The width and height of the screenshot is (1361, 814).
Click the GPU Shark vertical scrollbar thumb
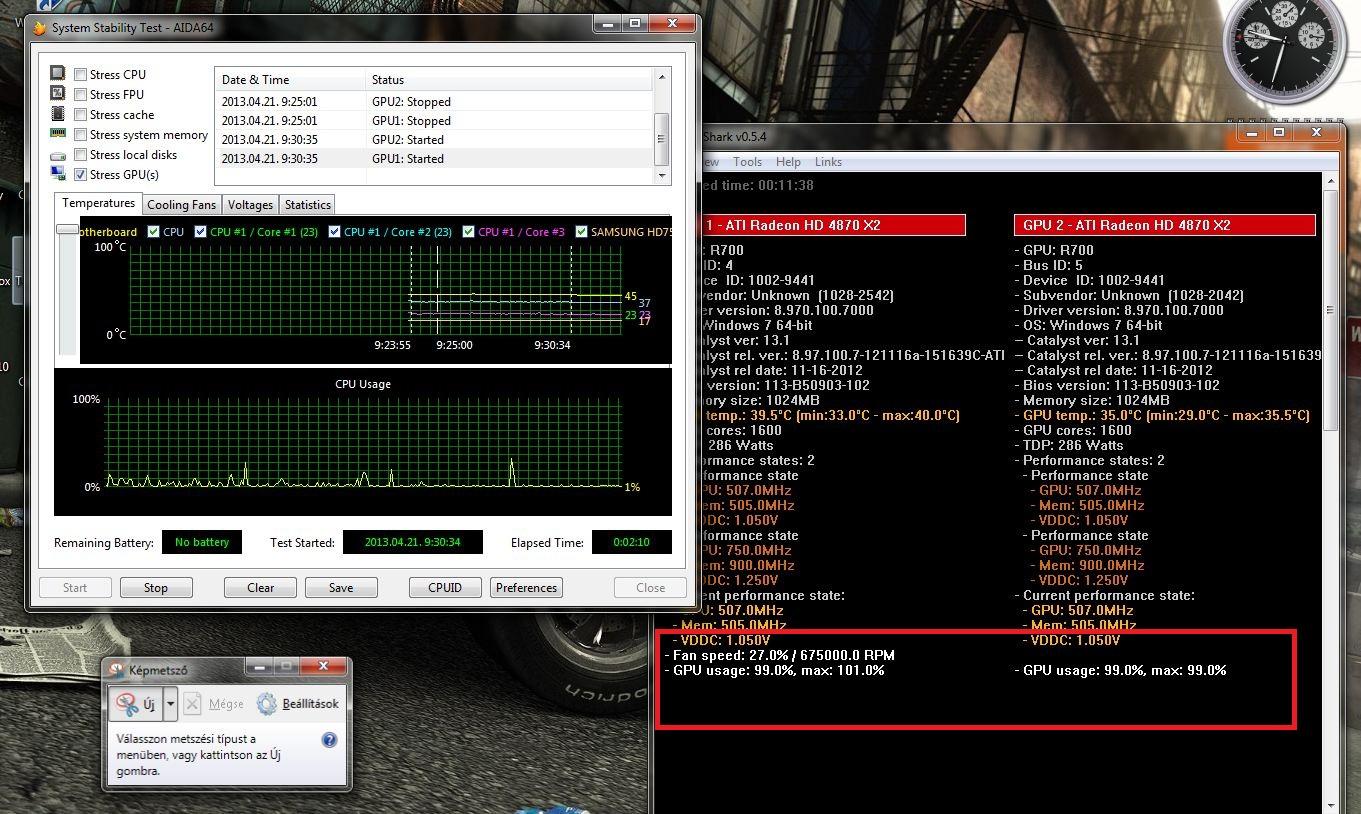(1330, 312)
